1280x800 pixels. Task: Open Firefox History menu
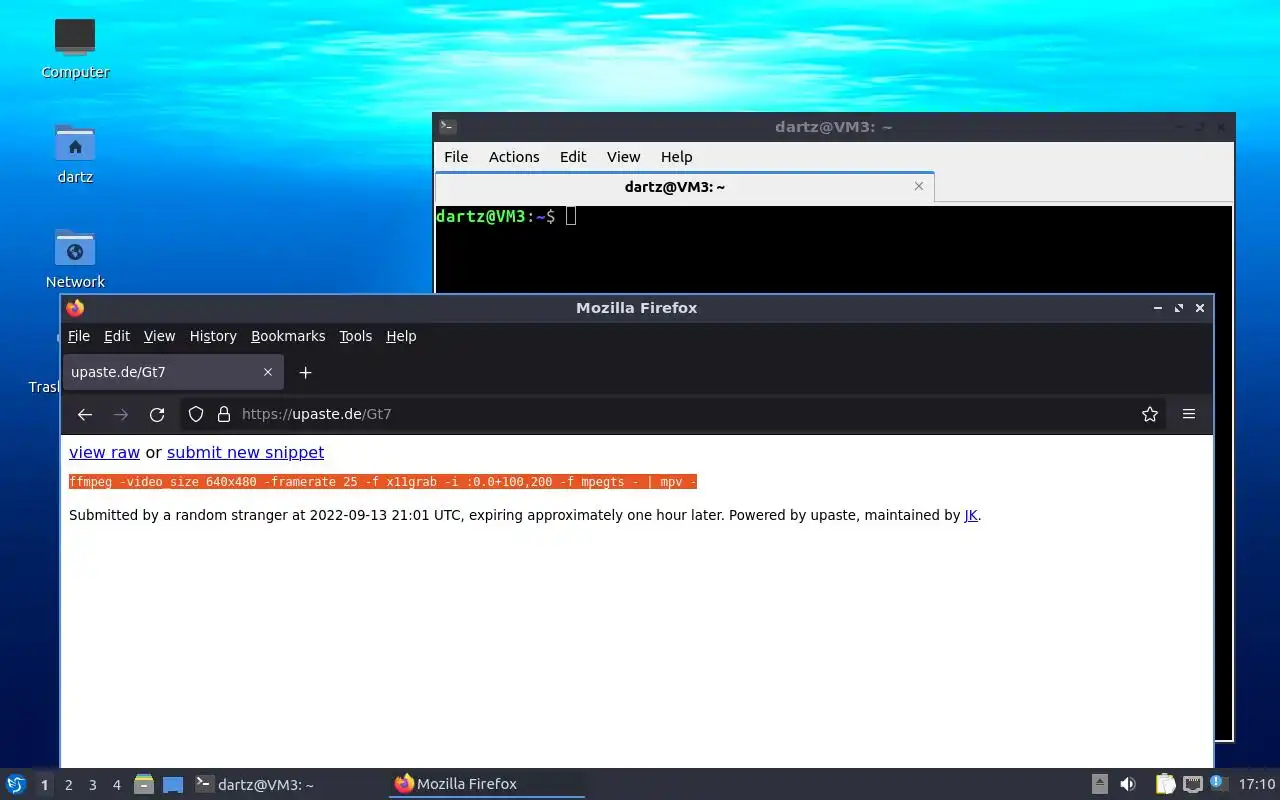click(x=213, y=336)
